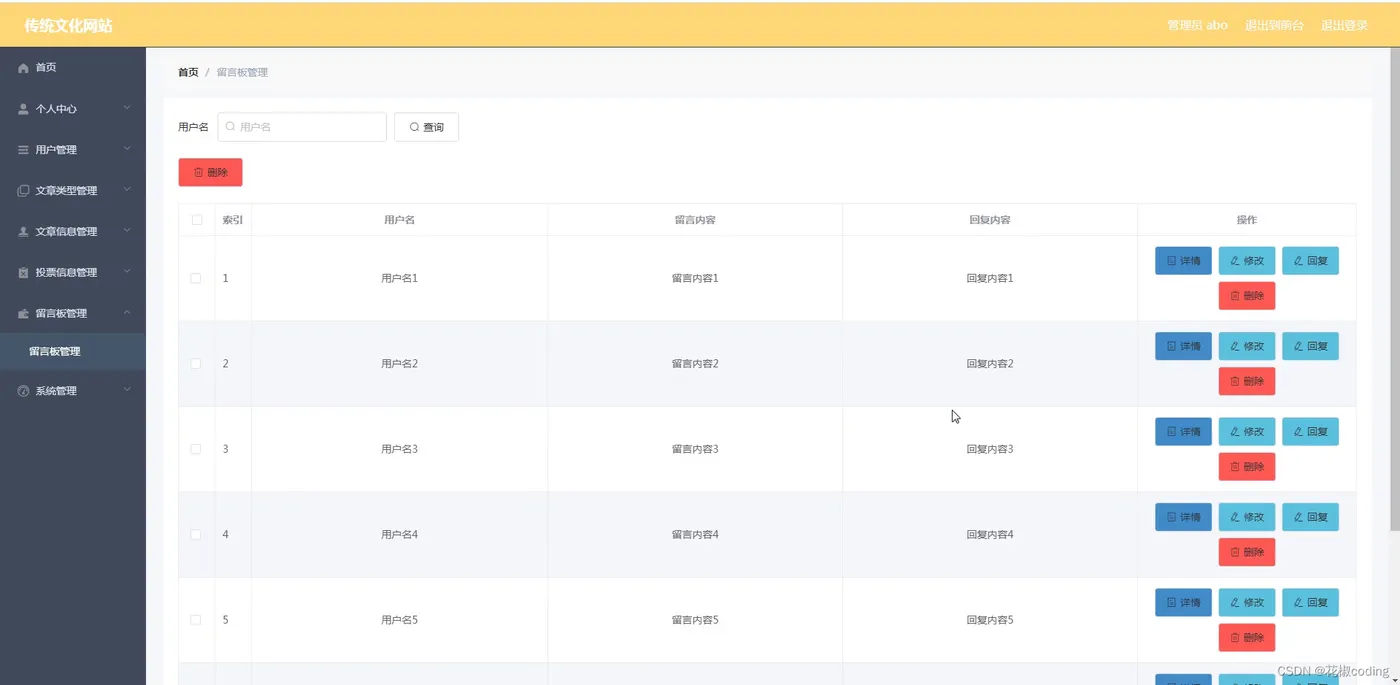Expand the 系统管理 submenu arrow
Image resolution: width=1400 pixels, height=685 pixels.
pos(127,390)
